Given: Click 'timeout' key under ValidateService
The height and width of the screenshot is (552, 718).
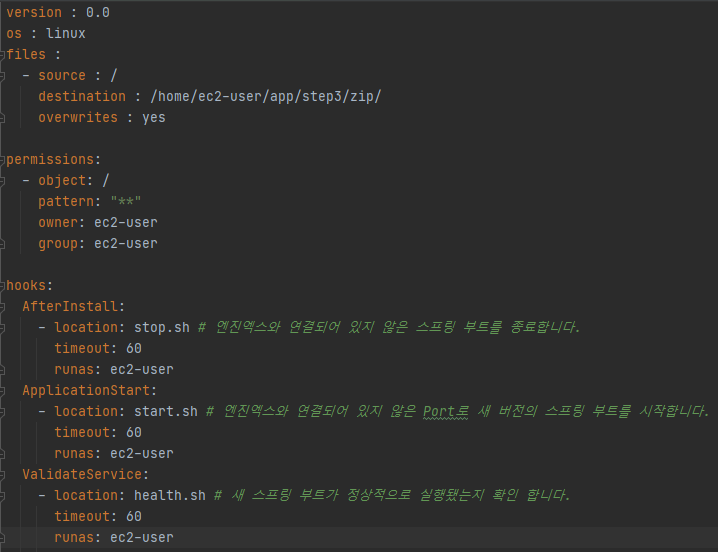Looking at the screenshot, I should point(82,517).
